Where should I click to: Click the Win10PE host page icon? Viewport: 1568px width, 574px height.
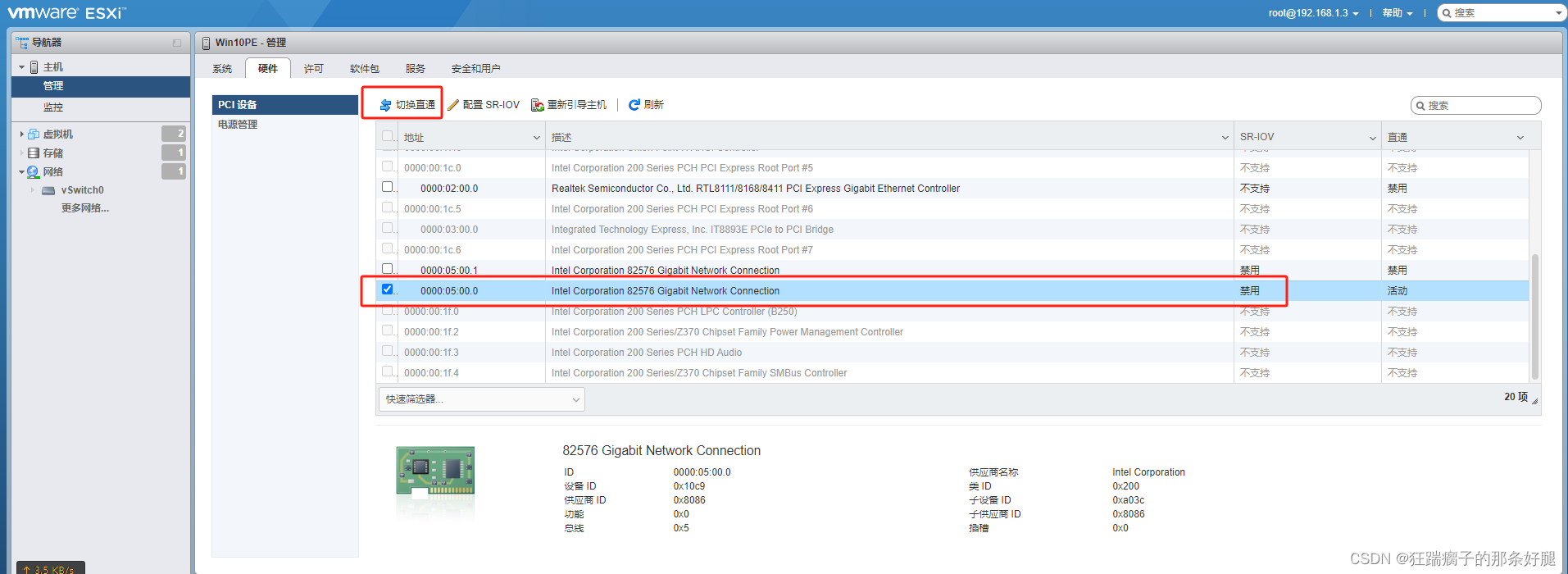pyautogui.click(x=206, y=43)
